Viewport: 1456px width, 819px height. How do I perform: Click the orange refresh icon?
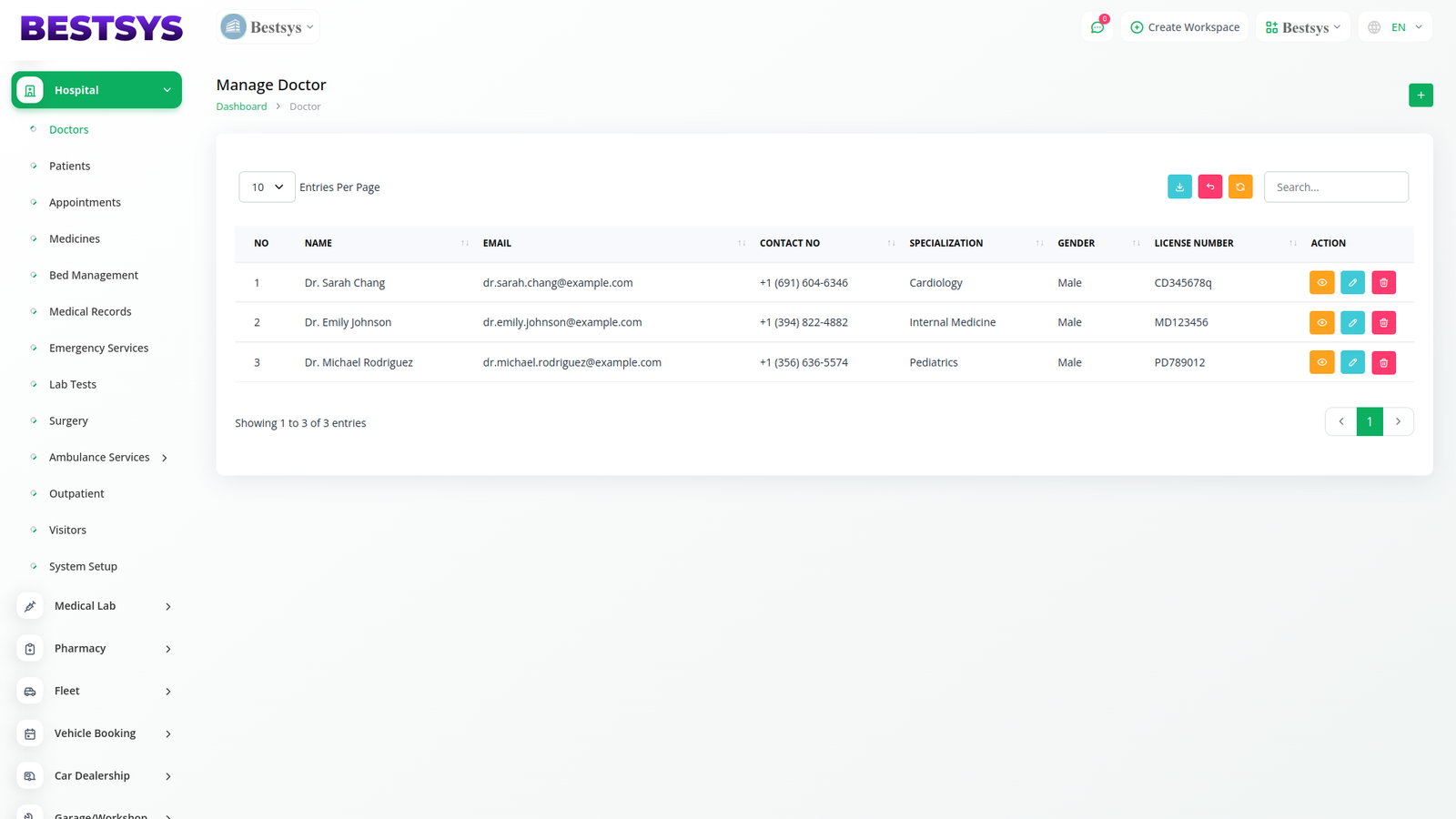[x=1240, y=187]
